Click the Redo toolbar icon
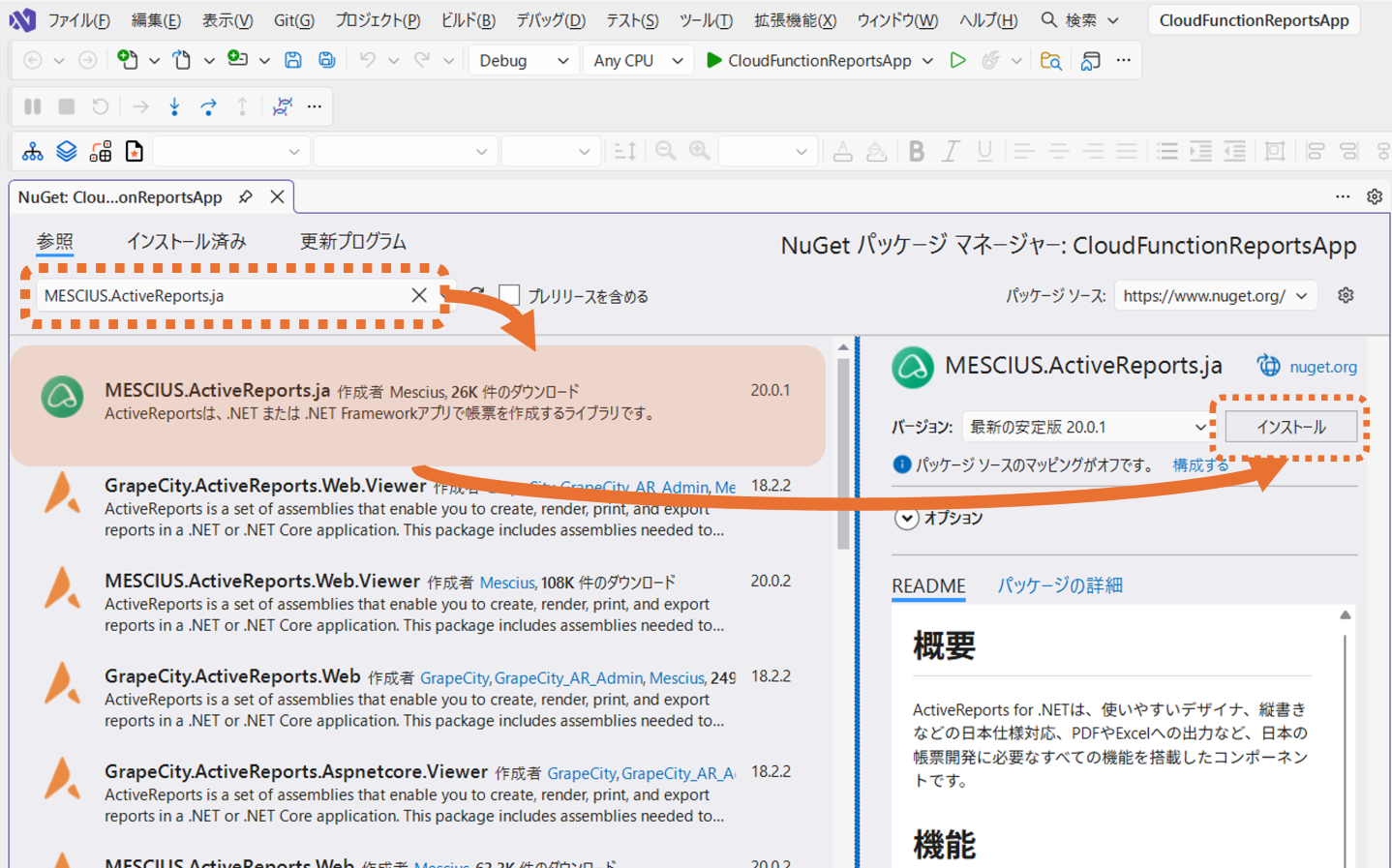This screenshot has width=1392, height=868. tap(422, 60)
